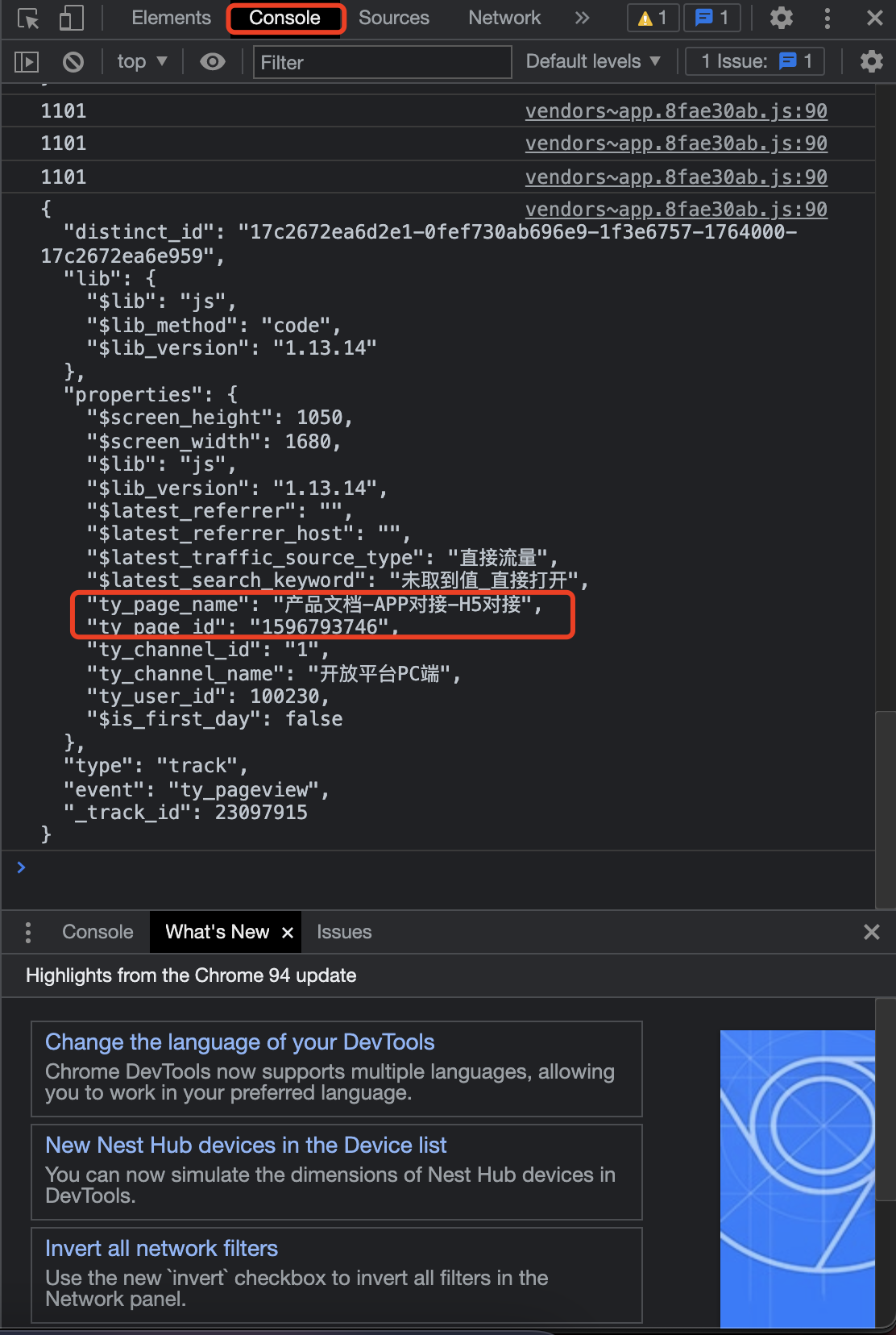
Task: Click the "ty_page_name" line
Action: (315, 604)
